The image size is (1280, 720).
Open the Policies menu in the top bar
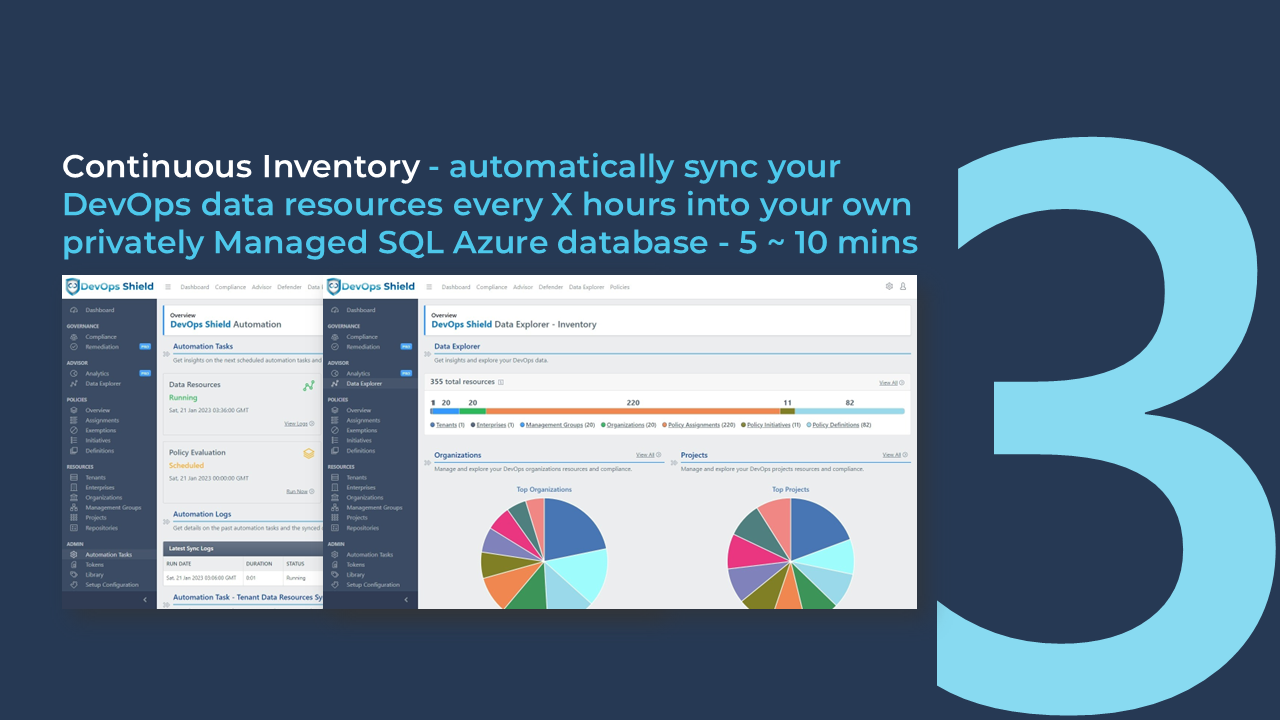619,287
